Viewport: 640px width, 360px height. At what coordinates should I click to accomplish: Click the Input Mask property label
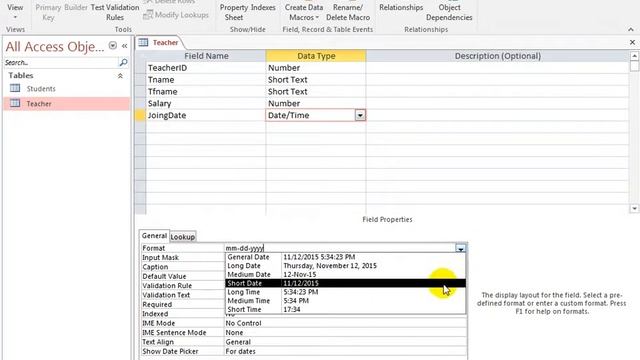[x=160, y=258]
